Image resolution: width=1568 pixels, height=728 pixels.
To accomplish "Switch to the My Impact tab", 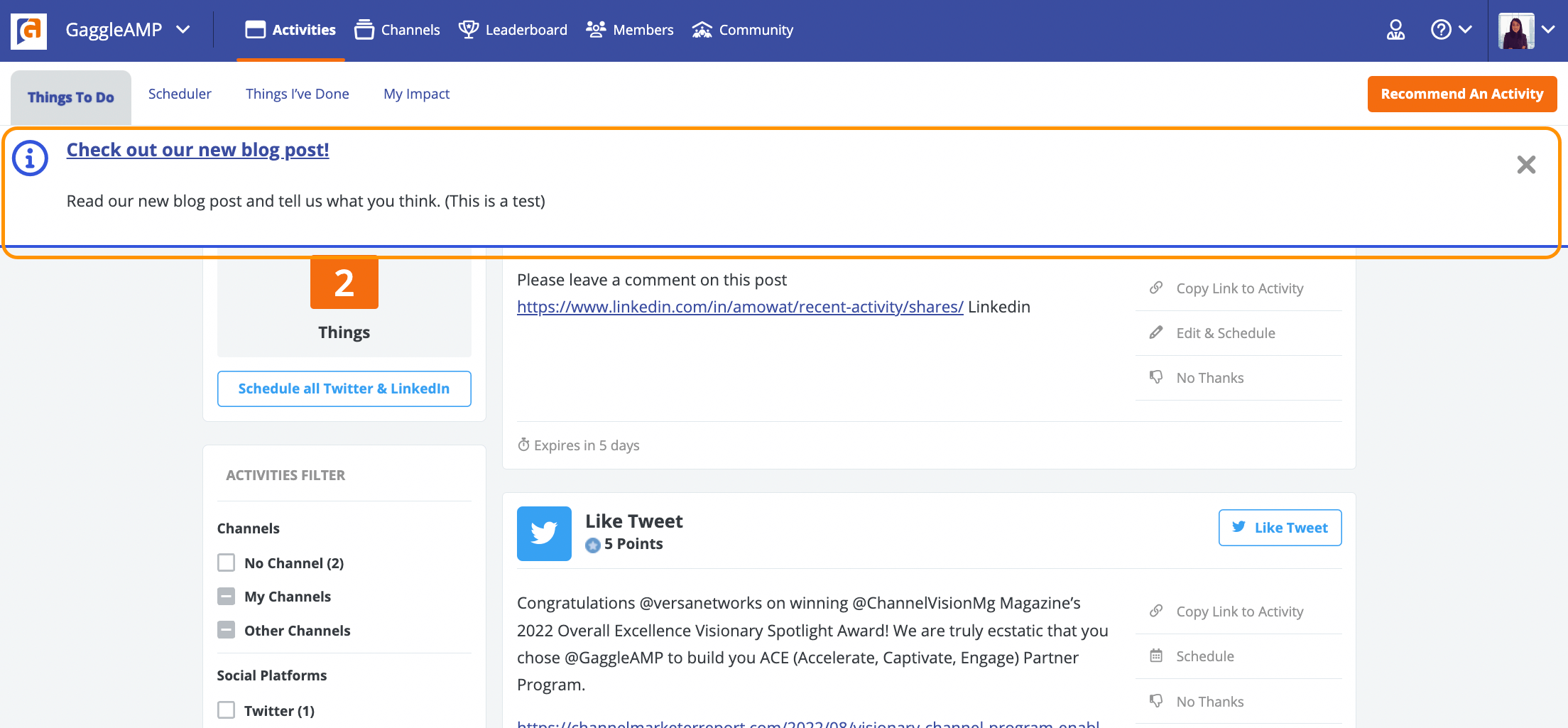I will coord(417,94).
